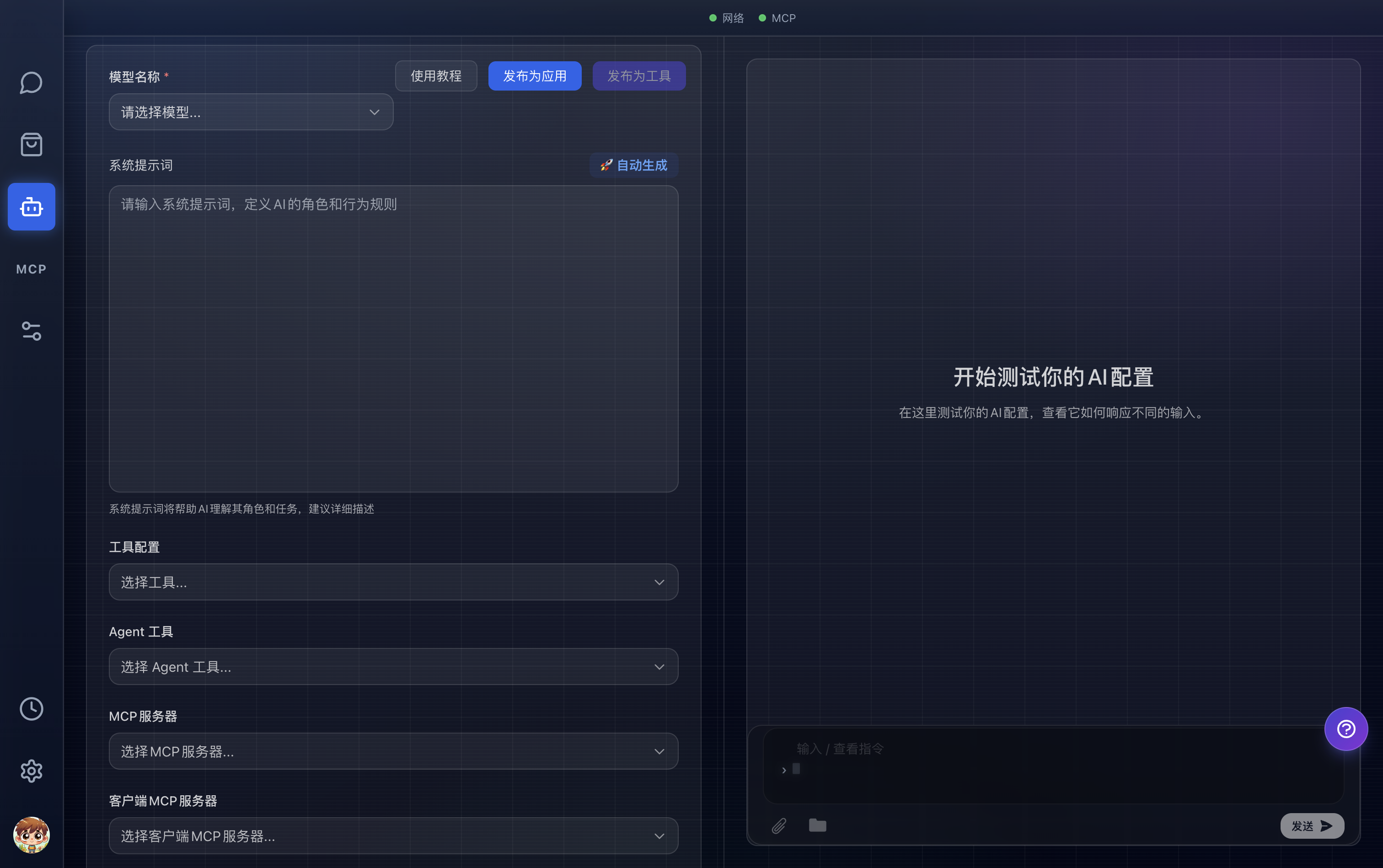
Task: Open the shopping bag marketplace icon
Action: [31, 145]
